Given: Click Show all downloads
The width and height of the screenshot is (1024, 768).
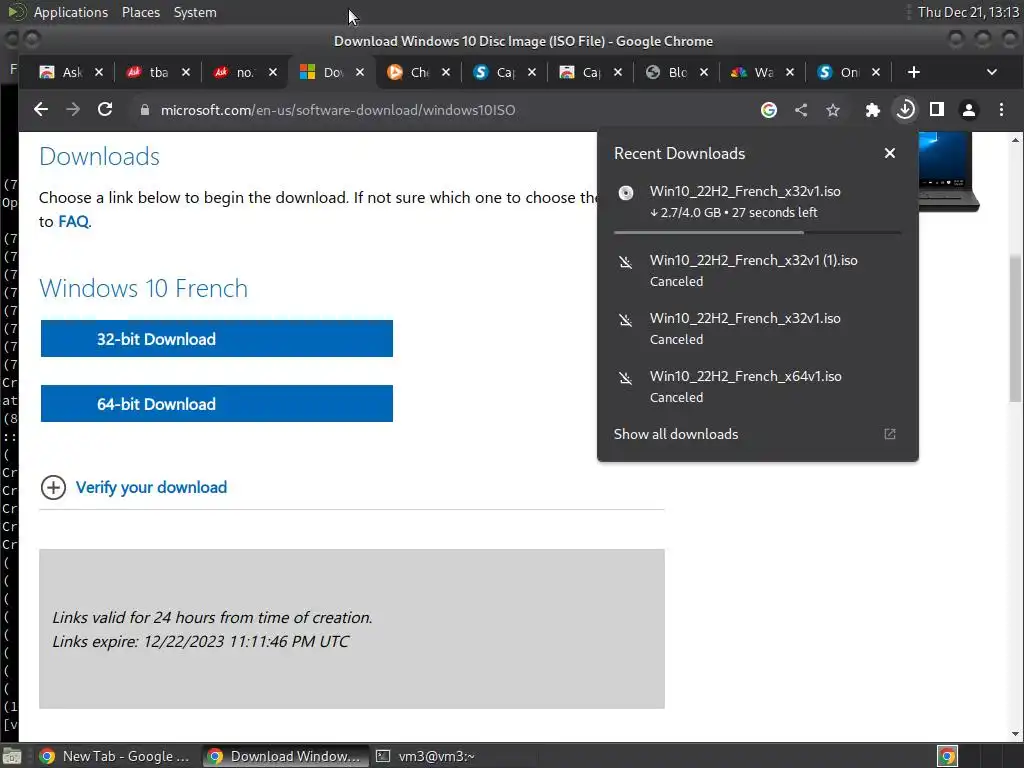Looking at the screenshot, I should tap(676, 434).
